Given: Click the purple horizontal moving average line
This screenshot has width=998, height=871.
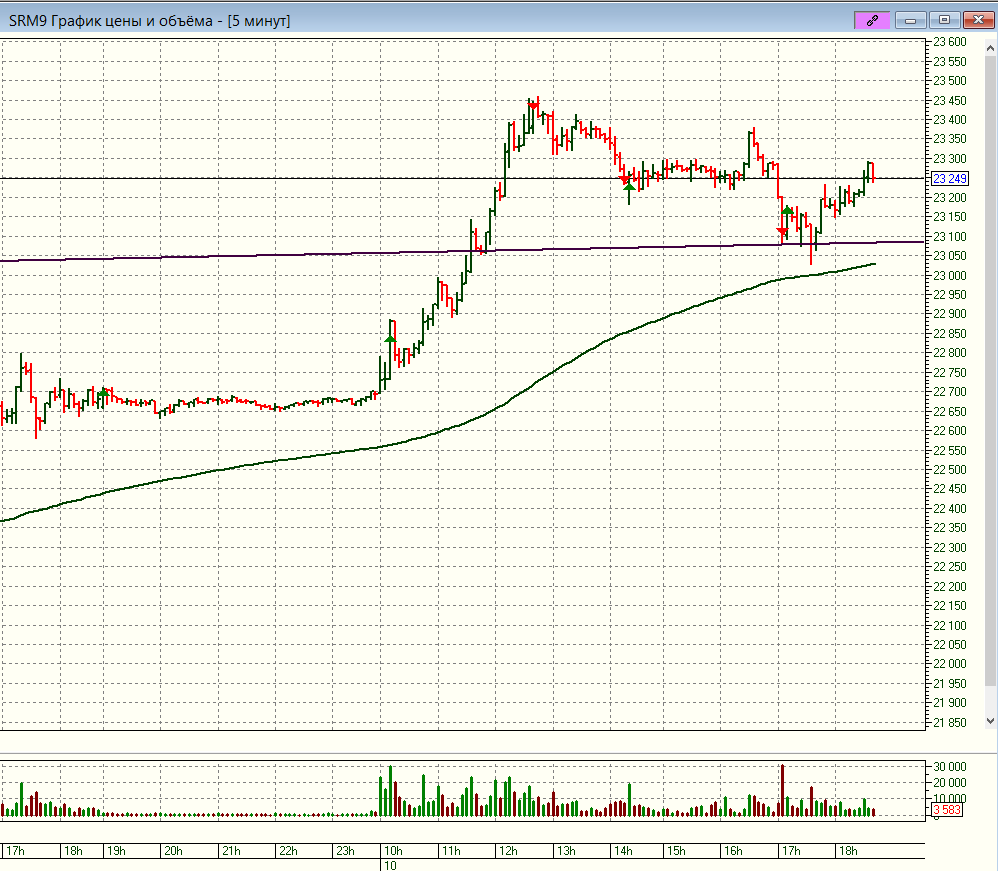Looking at the screenshot, I should coord(300,255).
